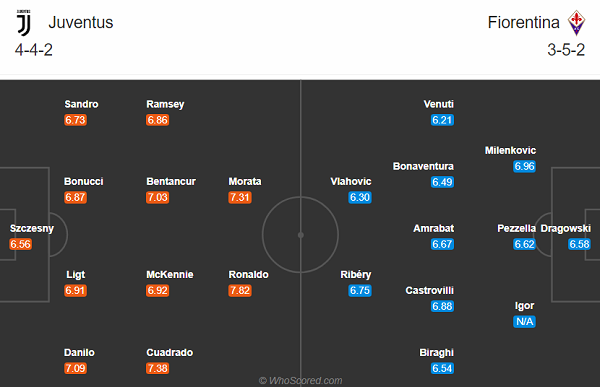Screen dimensions: 600x387
Task: Click the Fiorentina club crest logo
Action: tap(576, 23)
